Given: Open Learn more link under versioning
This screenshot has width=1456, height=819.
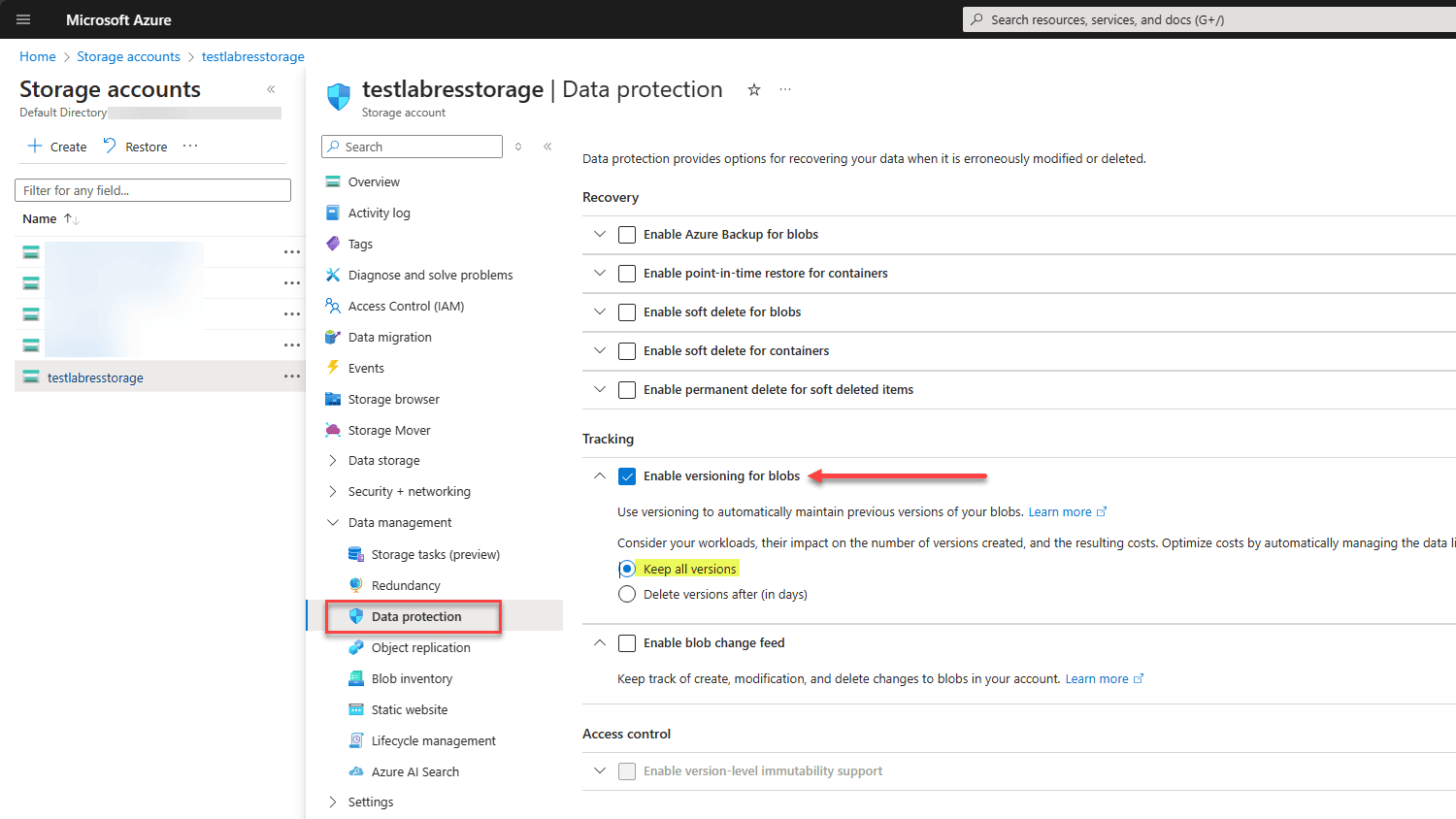Looking at the screenshot, I should [1068, 511].
